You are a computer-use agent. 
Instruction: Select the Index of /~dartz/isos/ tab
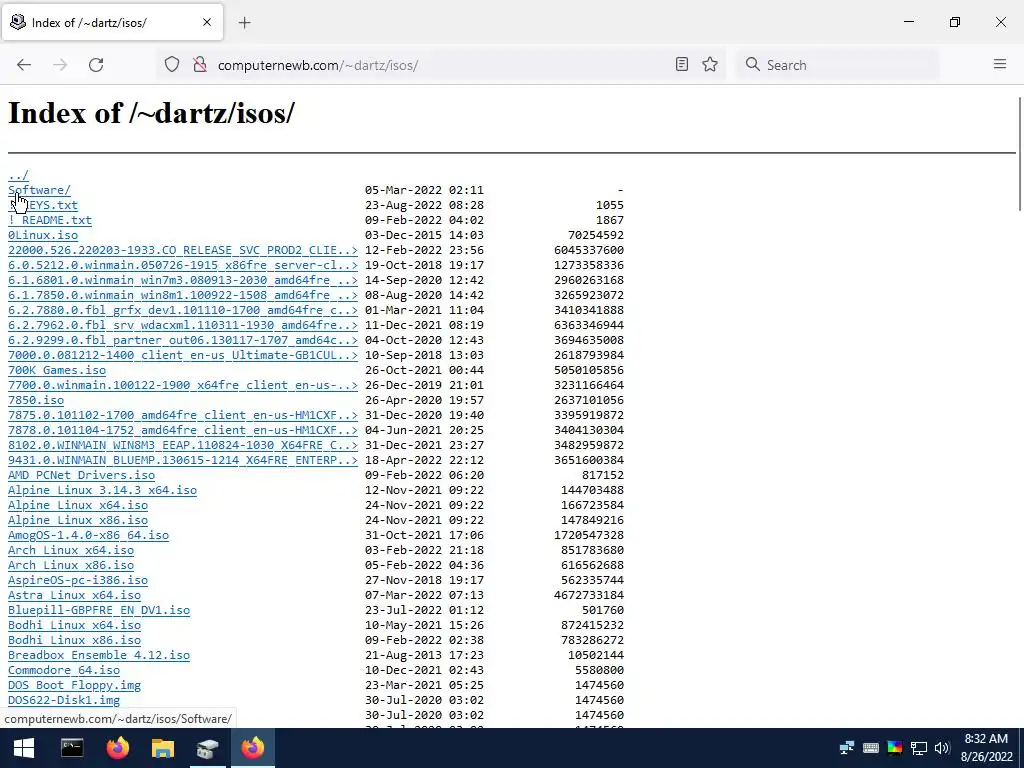pos(112,22)
